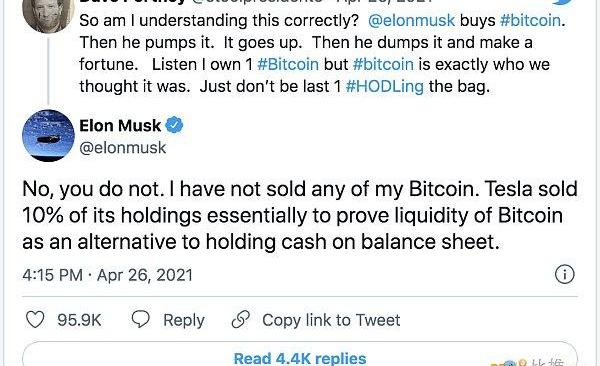Screen dimensions: 600x366
Task: Open the #HODLing hashtag
Action: pyautogui.click(x=385, y=87)
